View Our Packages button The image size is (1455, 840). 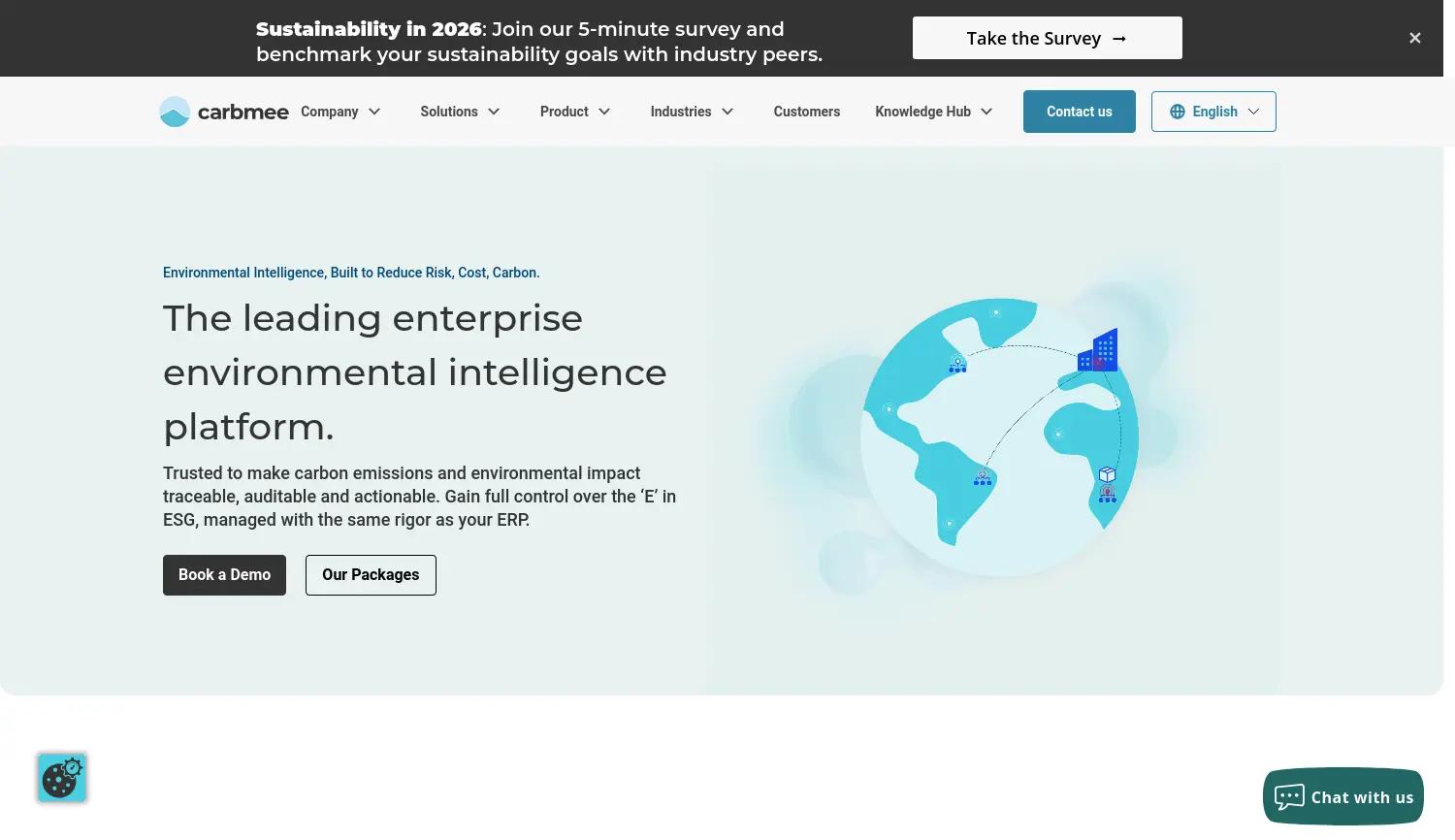click(371, 575)
